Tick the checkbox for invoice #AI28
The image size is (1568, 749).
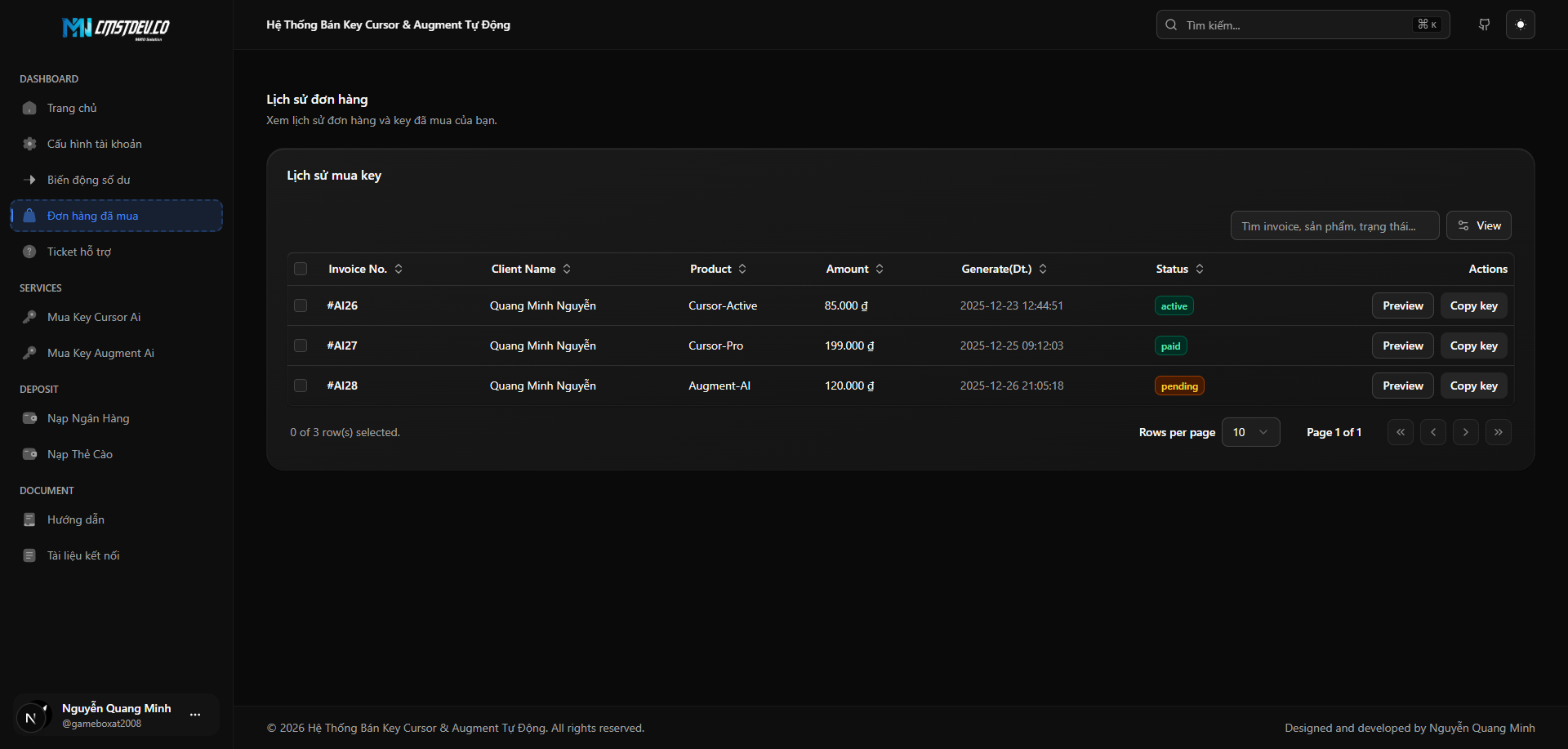click(x=301, y=386)
